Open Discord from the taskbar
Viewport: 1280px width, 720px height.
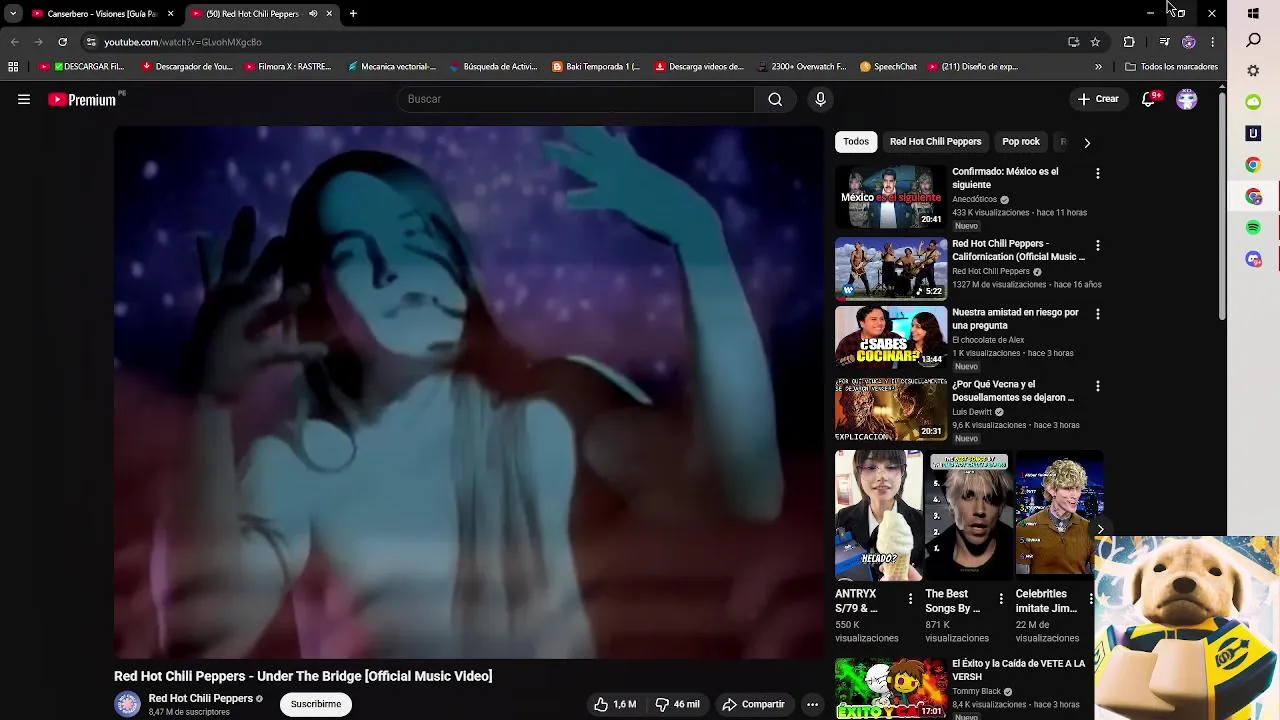(1253, 260)
